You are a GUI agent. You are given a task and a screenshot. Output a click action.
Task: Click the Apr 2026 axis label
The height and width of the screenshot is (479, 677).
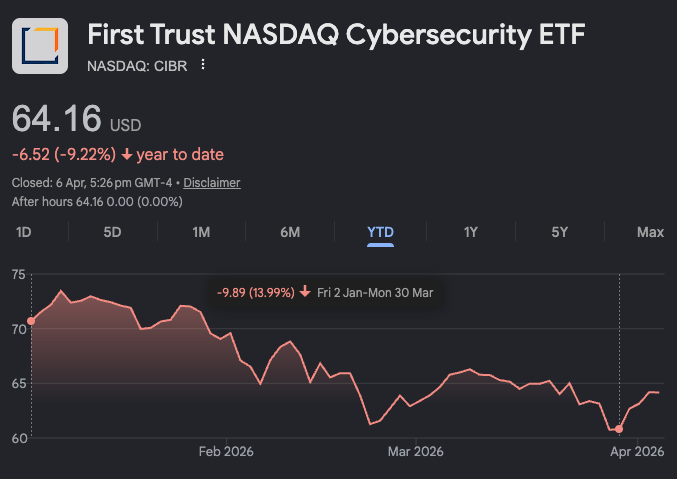tap(636, 452)
